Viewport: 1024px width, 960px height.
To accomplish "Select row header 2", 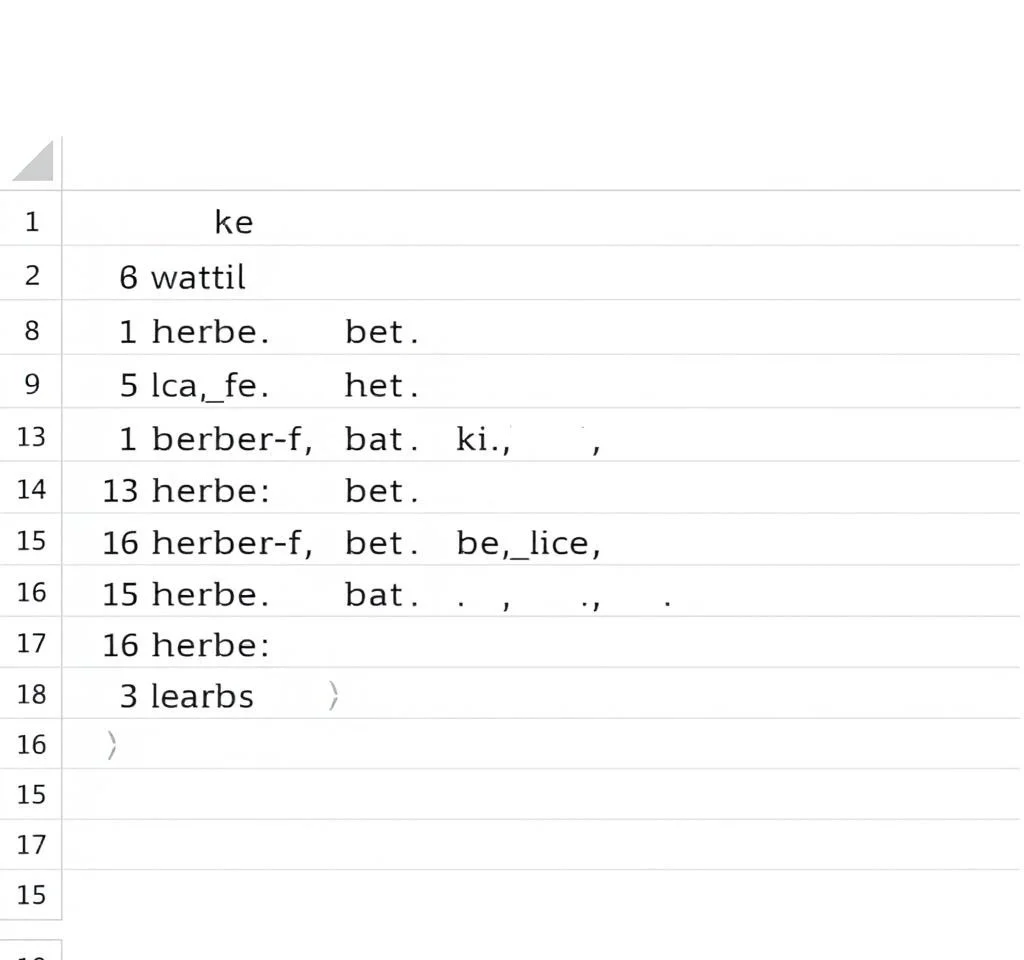I will [31, 275].
